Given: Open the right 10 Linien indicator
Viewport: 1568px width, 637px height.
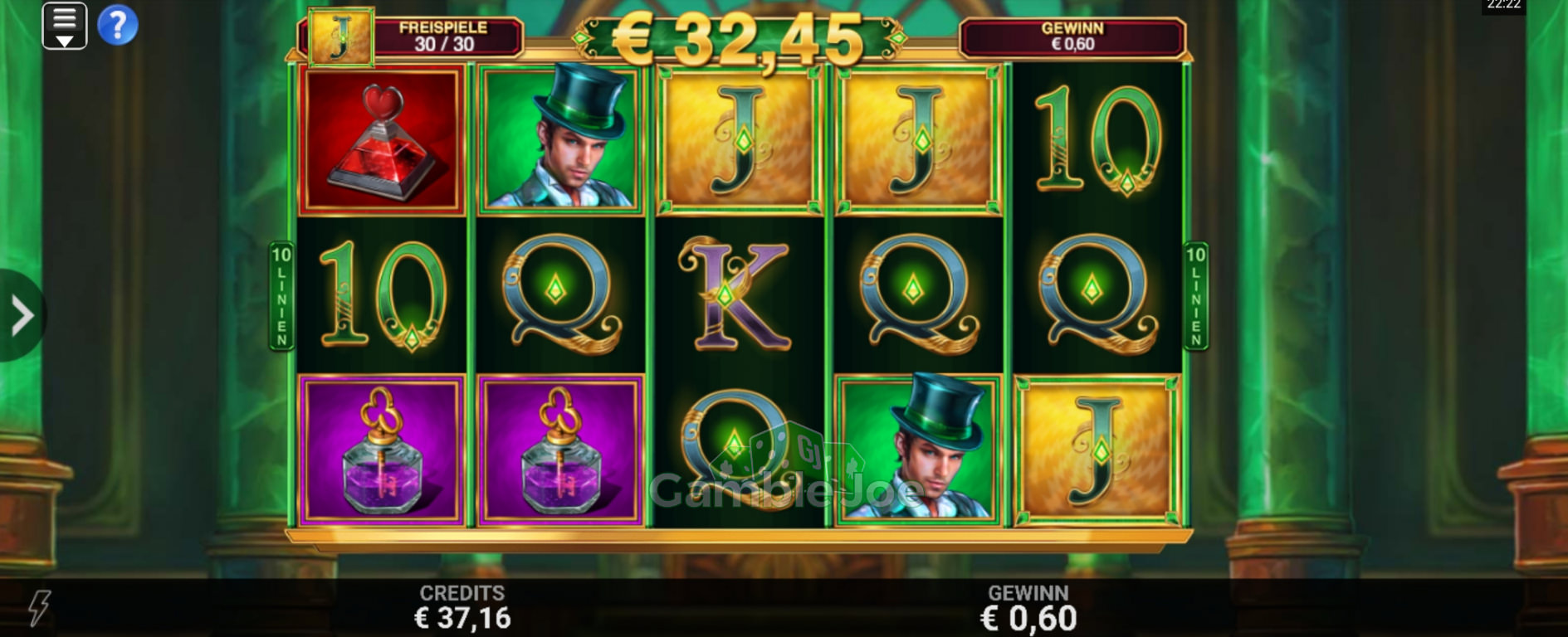Looking at the screenshot, I should (1196, 296).
